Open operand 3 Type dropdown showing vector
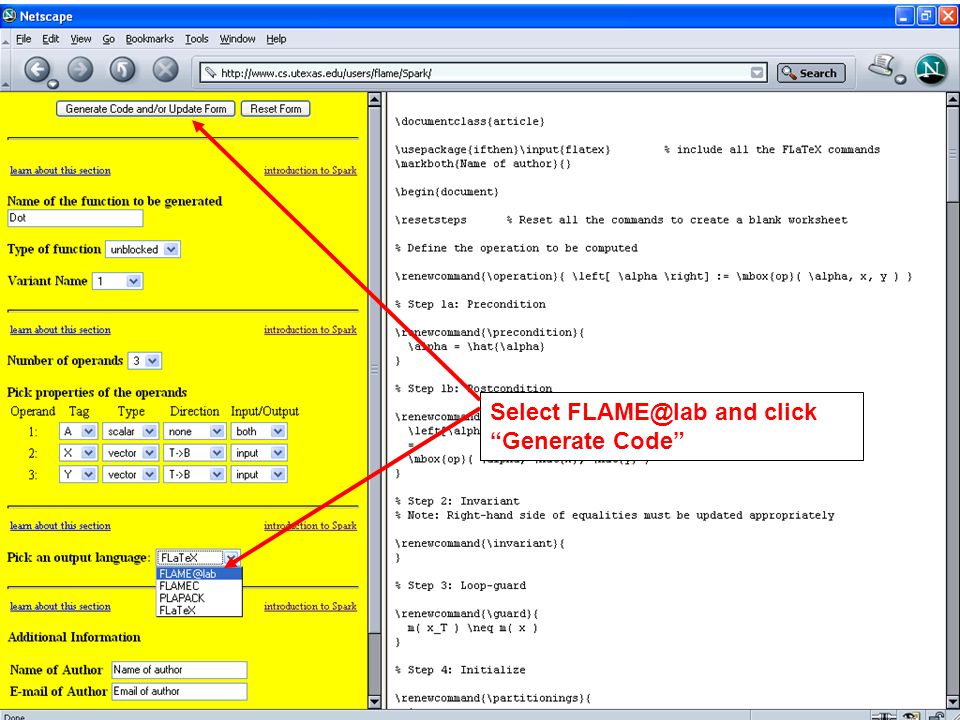960x720 pixels. click(130, 474)
